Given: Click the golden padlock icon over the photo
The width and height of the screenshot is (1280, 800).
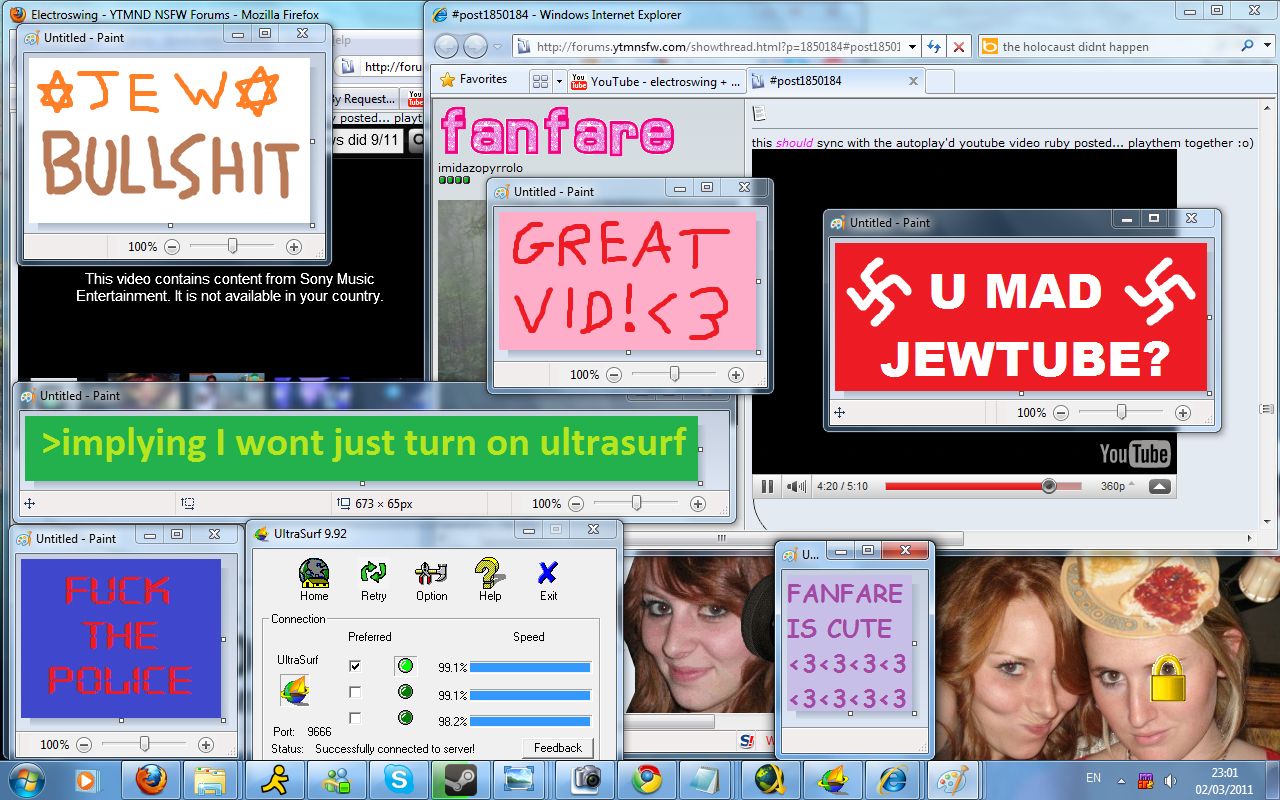Looking at the screenshot, I should pos(1167,678).
